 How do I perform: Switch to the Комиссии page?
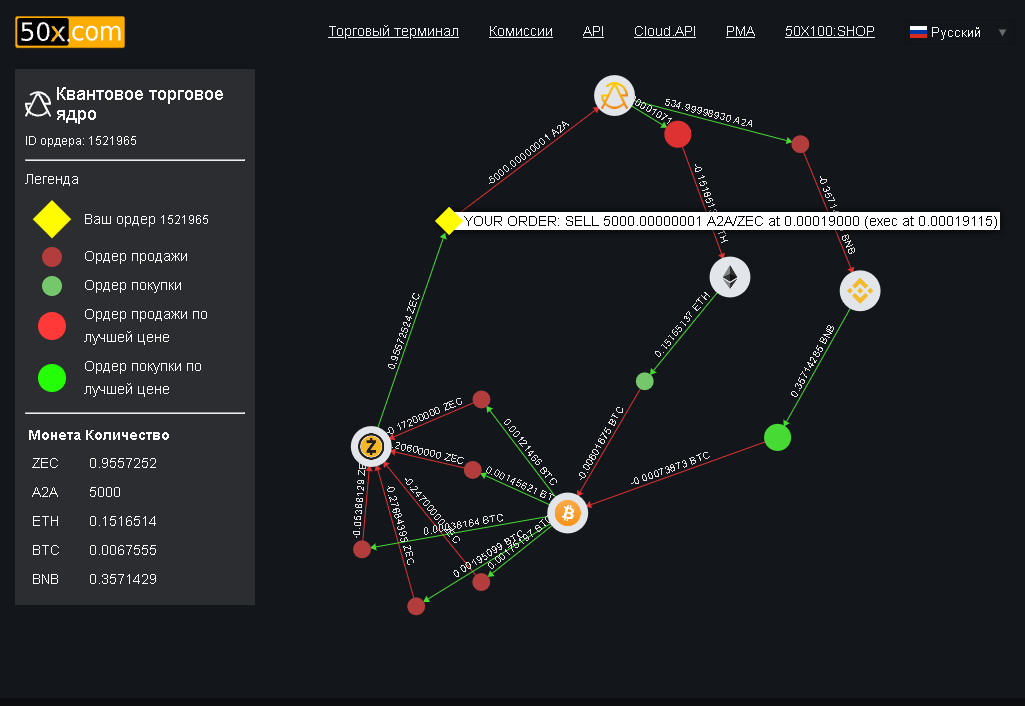[520, 31]
